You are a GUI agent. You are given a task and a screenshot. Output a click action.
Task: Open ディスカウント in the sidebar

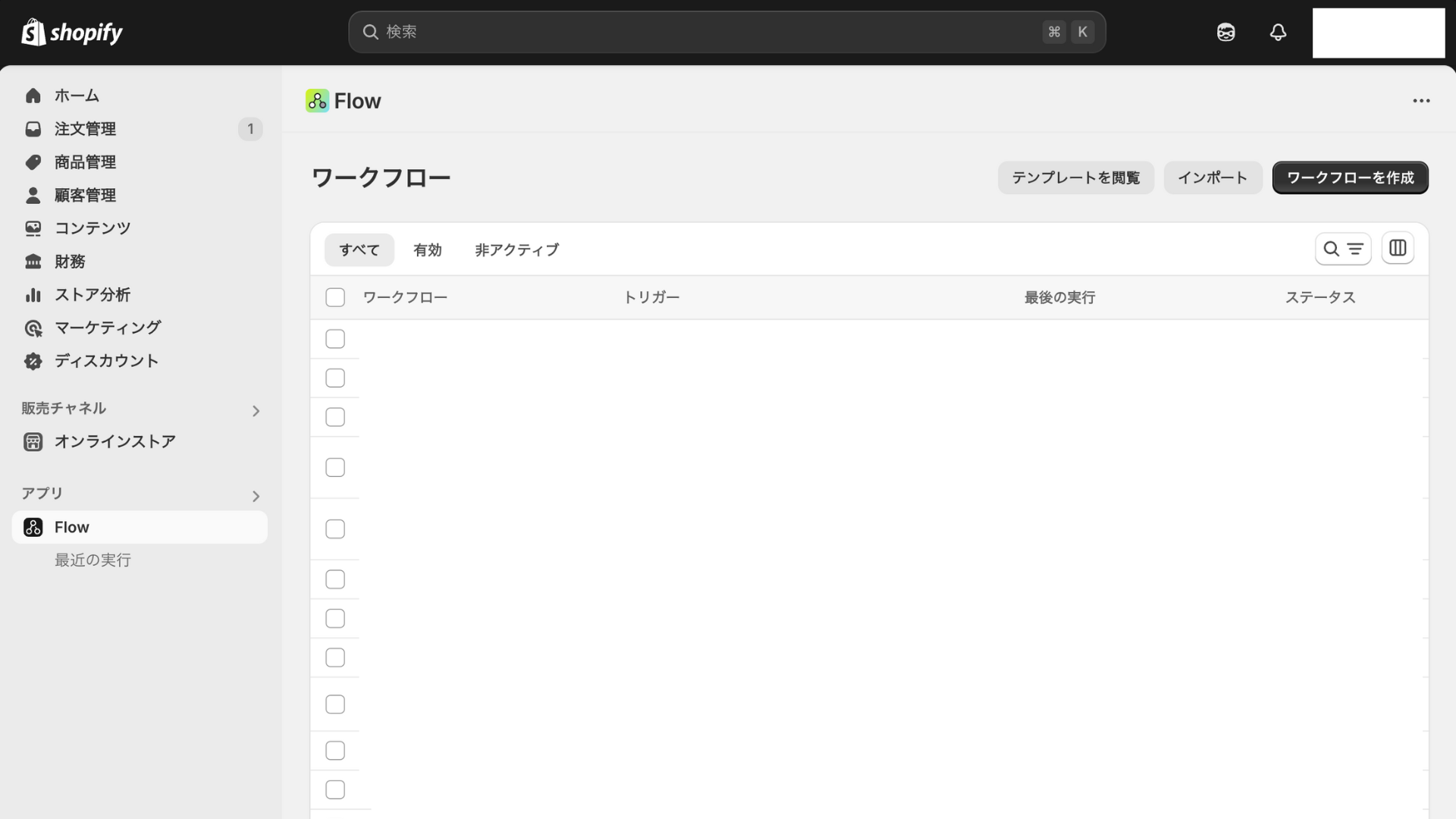pos(140,361)
